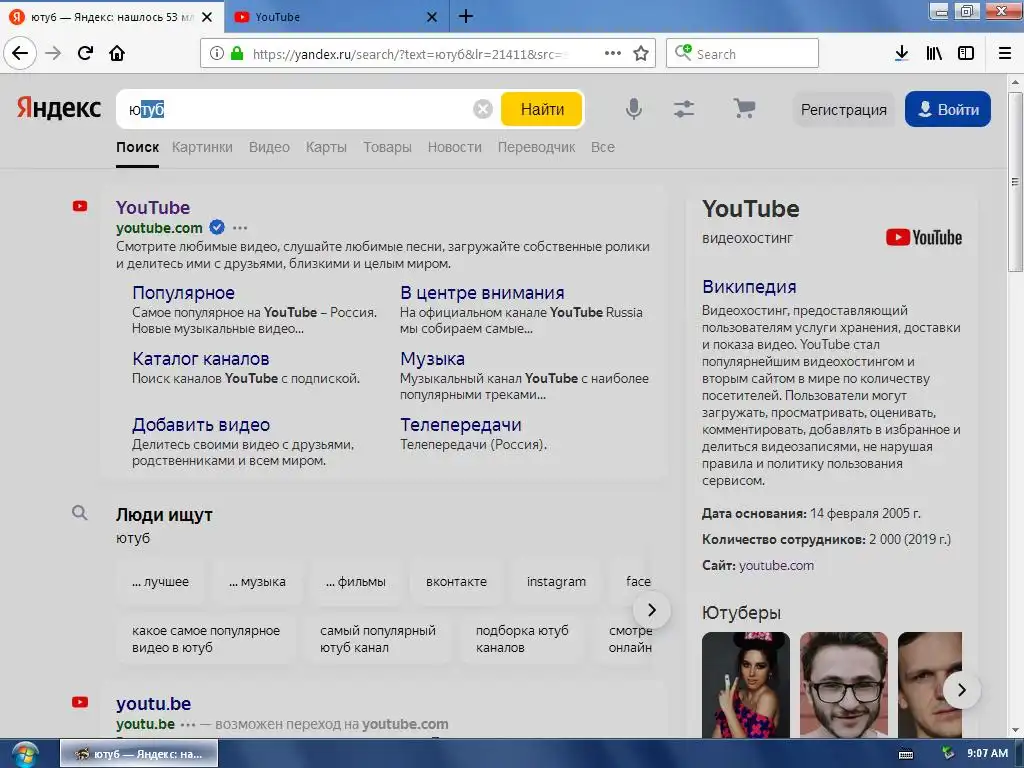Open the Телепередачи sitelink
Image resolution: width=1024 pixels, height=768 pixels.
click(x=460, y=424)
